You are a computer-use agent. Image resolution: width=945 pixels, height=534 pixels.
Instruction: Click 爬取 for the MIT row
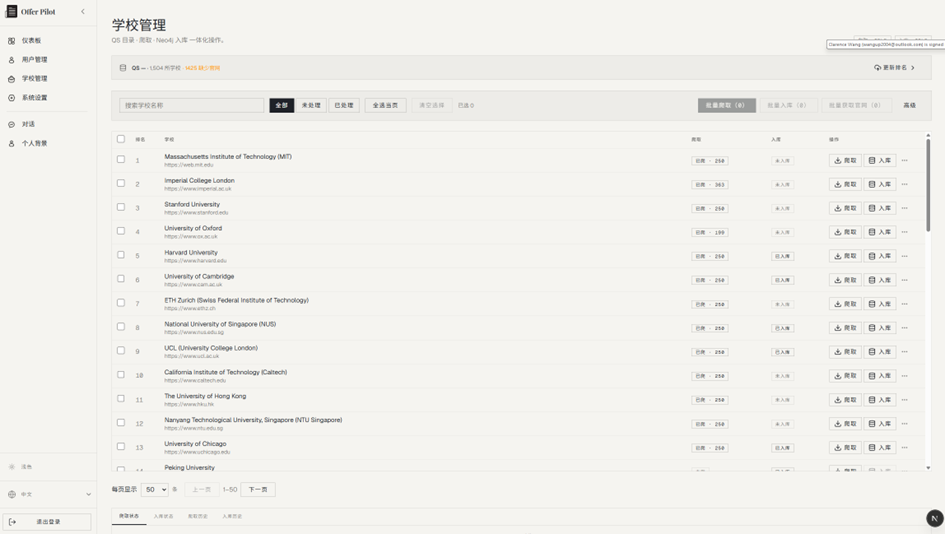845,160
